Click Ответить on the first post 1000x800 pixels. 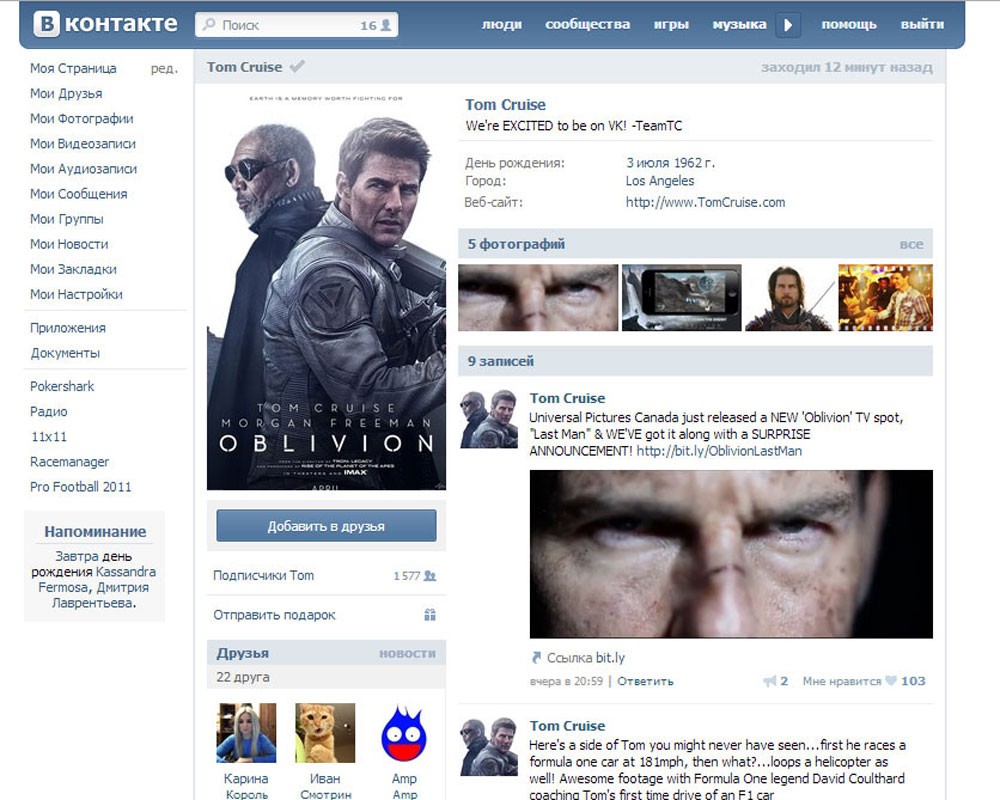645,681
